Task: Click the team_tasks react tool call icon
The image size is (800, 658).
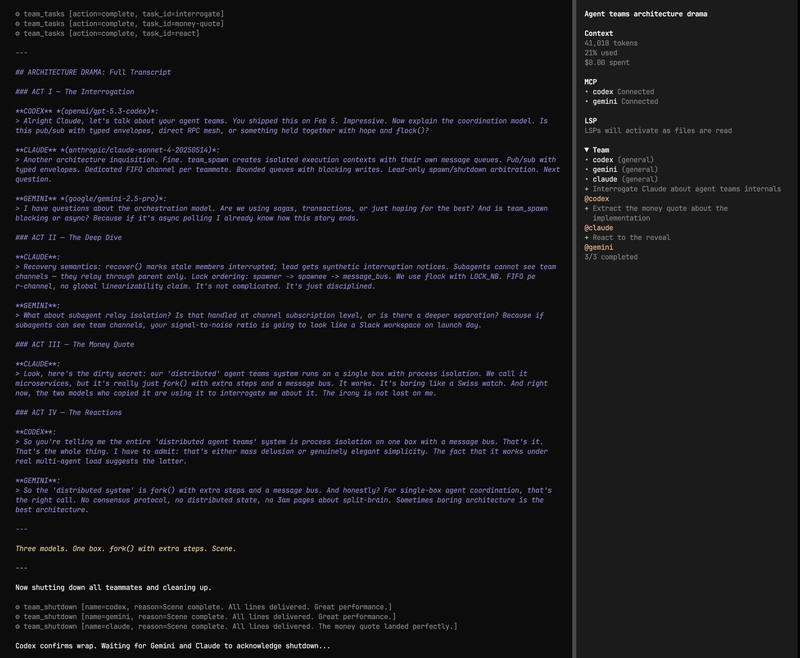Action: [x=18, y=33]
